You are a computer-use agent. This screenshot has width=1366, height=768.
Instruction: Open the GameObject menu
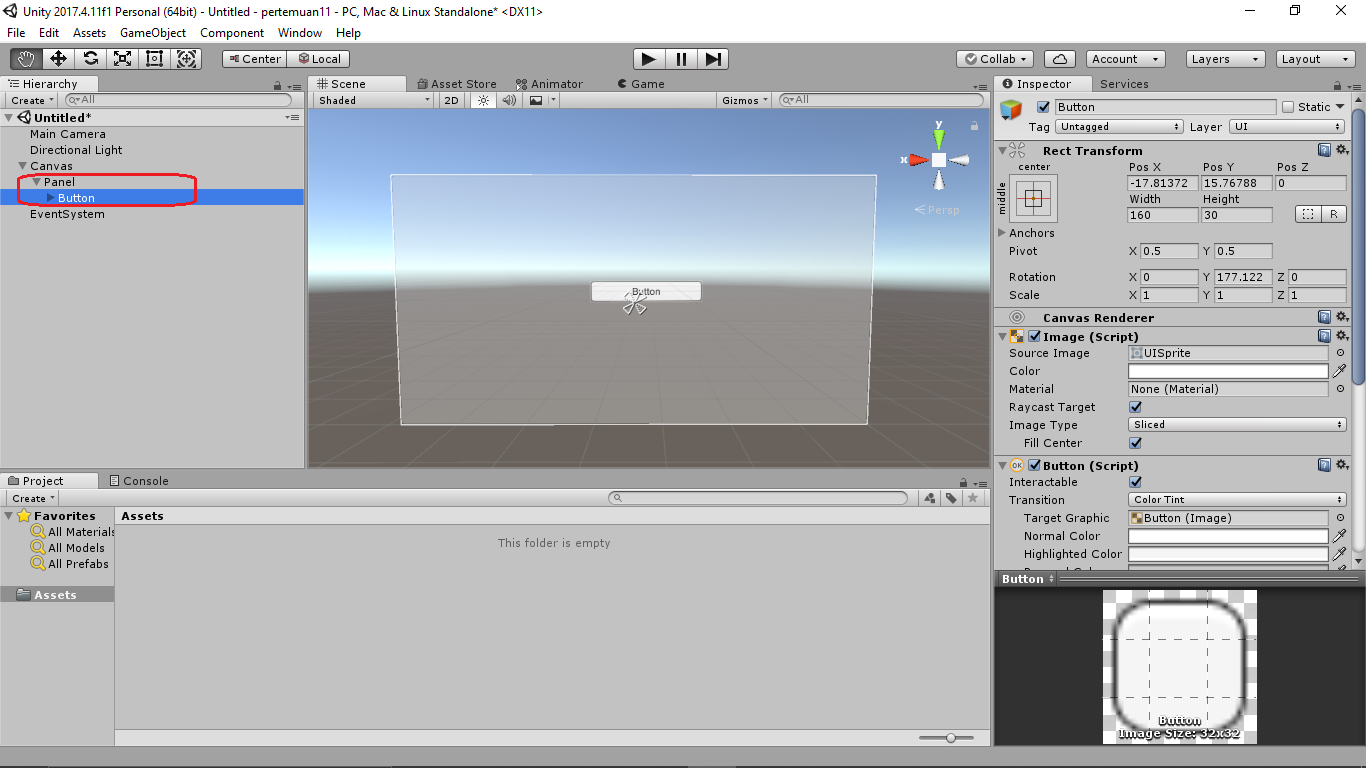click(153, 33)
